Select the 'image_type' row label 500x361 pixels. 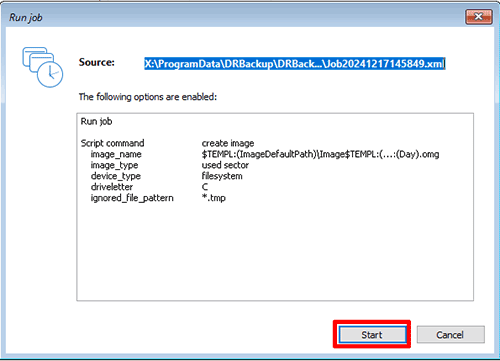click(x=114, y=165)
